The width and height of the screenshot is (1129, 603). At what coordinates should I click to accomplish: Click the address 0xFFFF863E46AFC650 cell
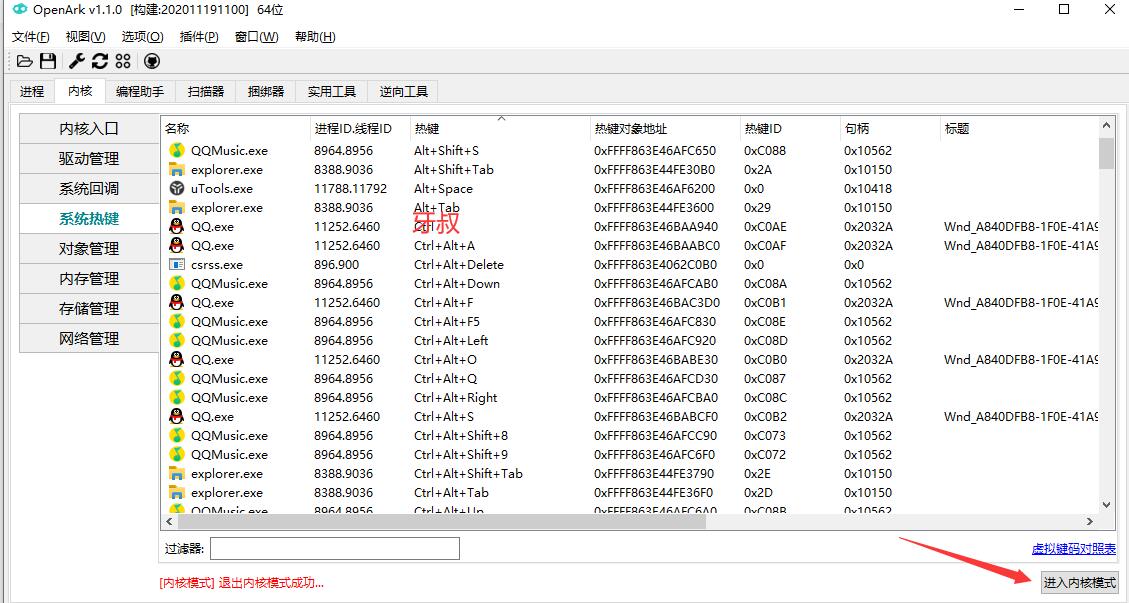(x=655, y=151)
